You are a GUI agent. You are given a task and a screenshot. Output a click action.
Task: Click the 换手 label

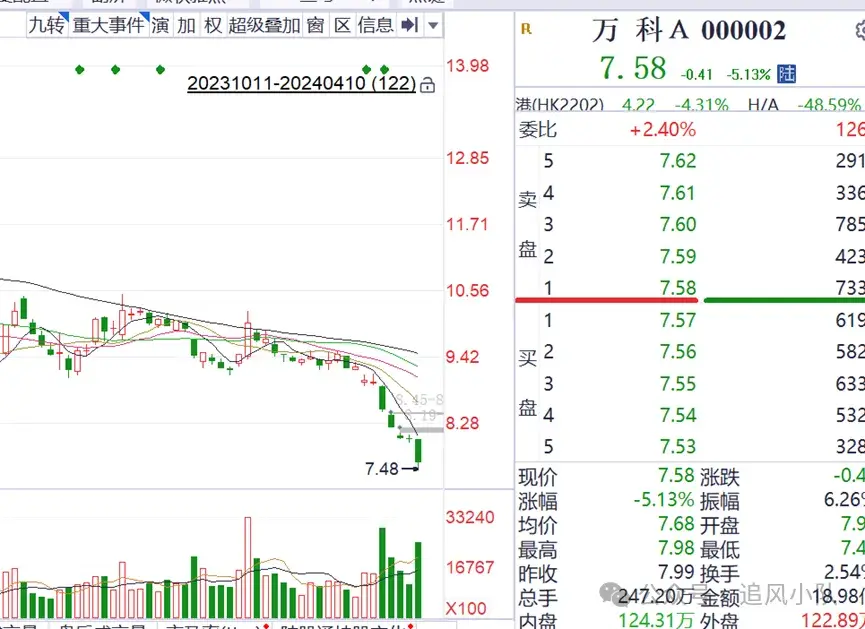(719, 574)
